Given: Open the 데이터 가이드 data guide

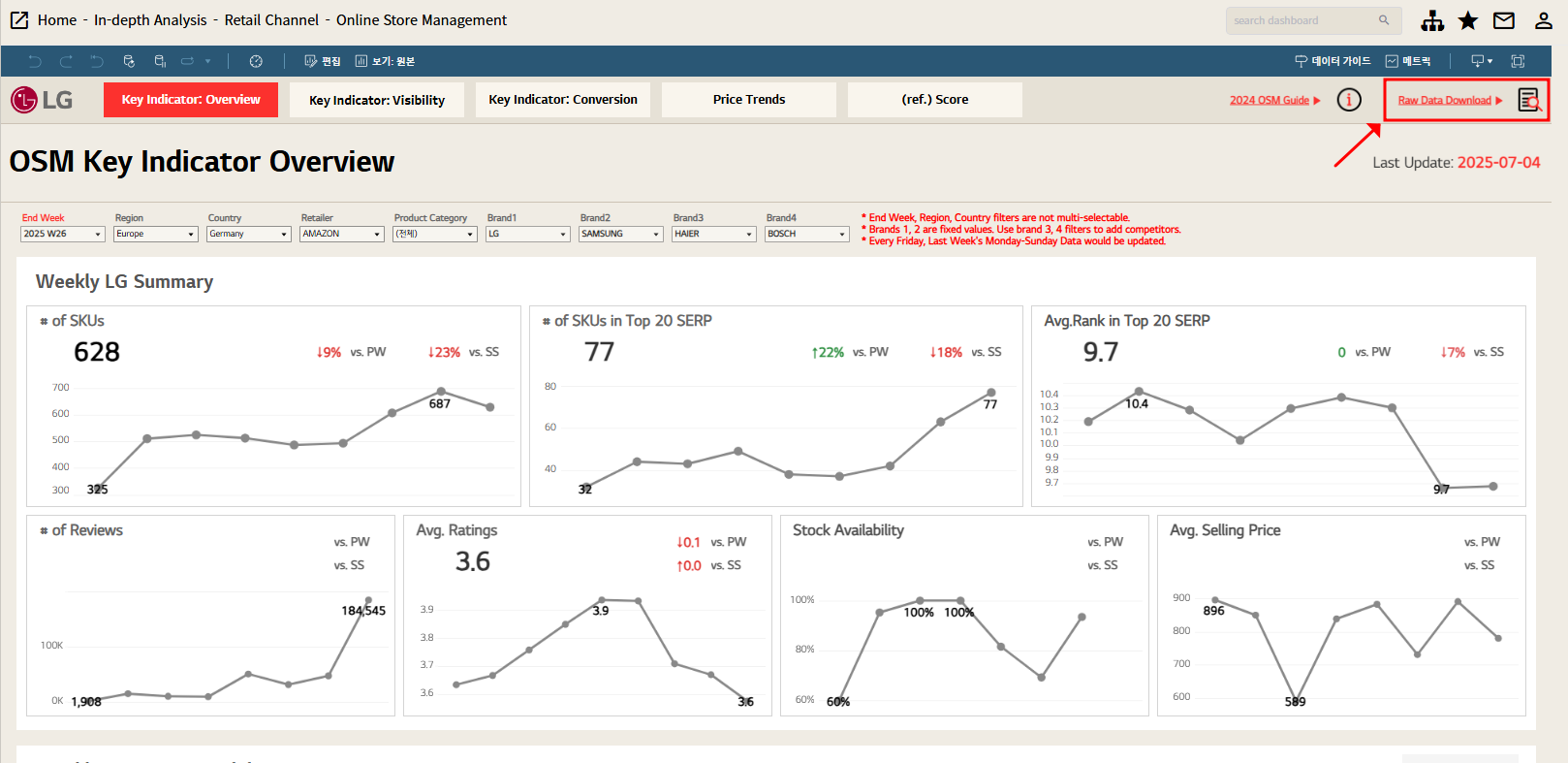Looking at the screenshot, I should [1333, 61].
